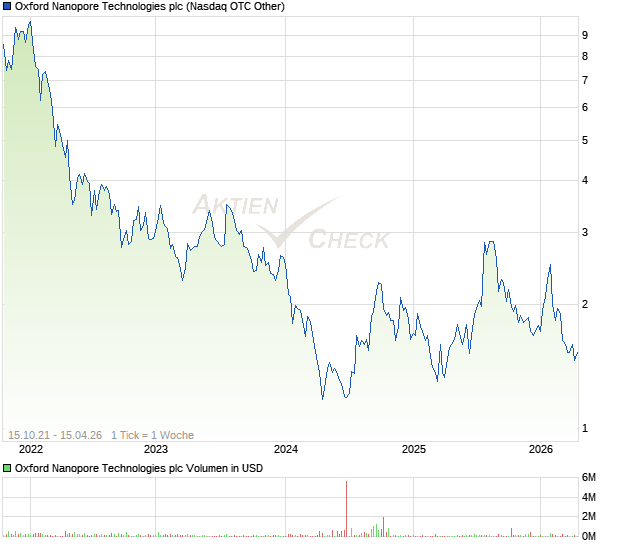Click the green volume legend square

pyautogui.click(x=7, y=469)
